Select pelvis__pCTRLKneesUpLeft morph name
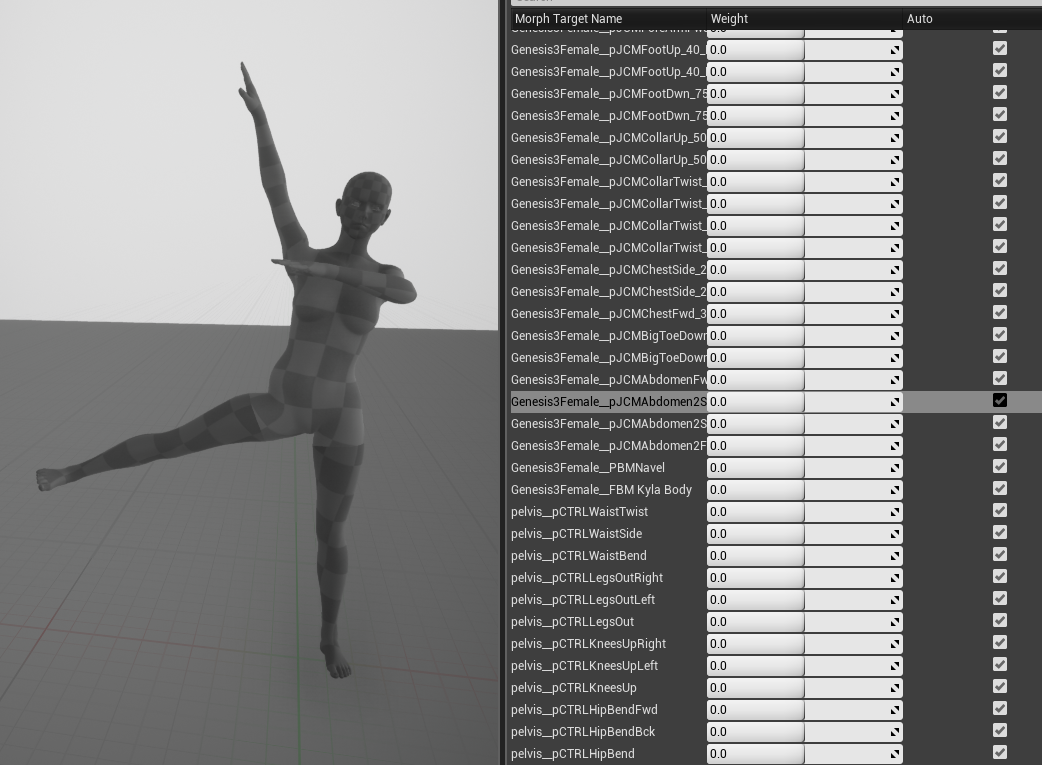1042x765 pixels. click(584, 666)
